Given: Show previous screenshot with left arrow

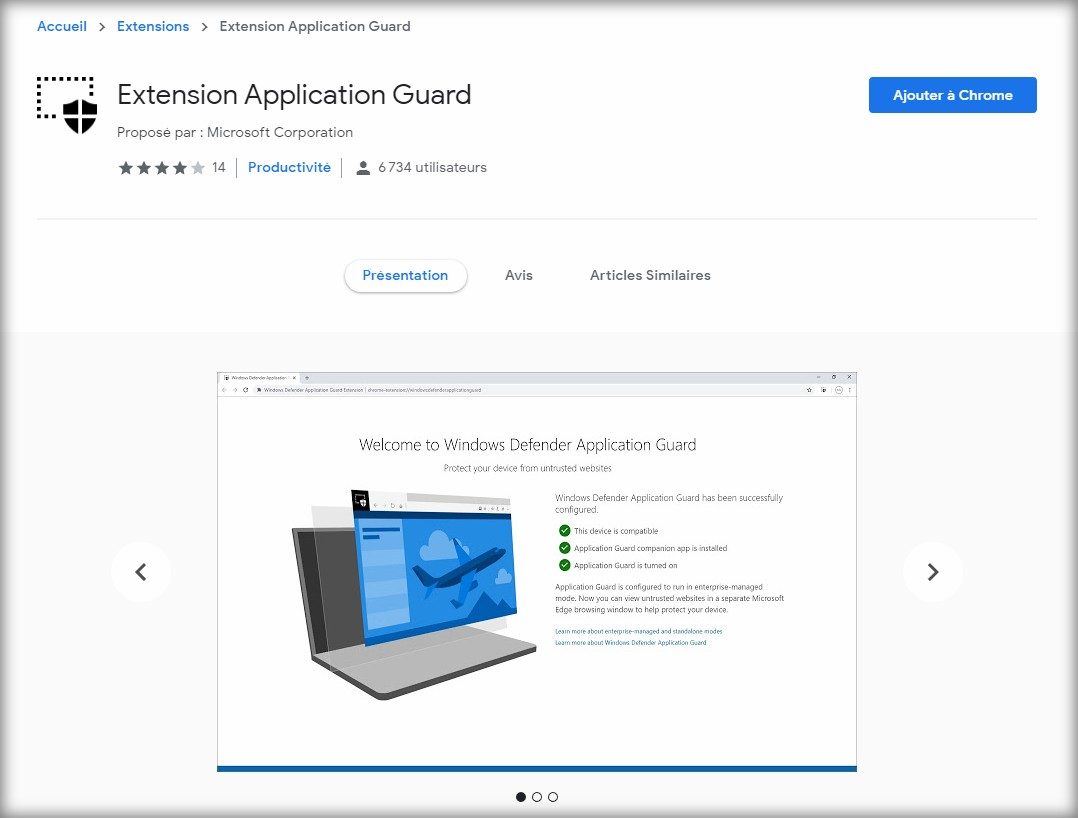Looking at the screenshot, I should 141,572.
